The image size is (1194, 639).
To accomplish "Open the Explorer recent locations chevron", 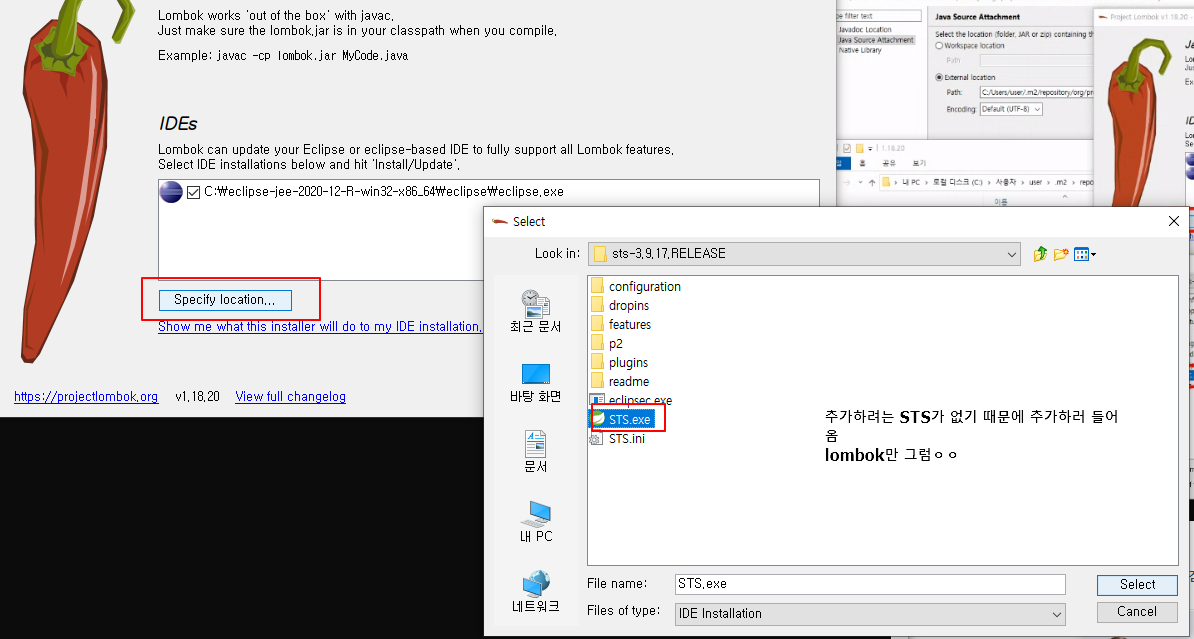I will [x=860, y=183].
